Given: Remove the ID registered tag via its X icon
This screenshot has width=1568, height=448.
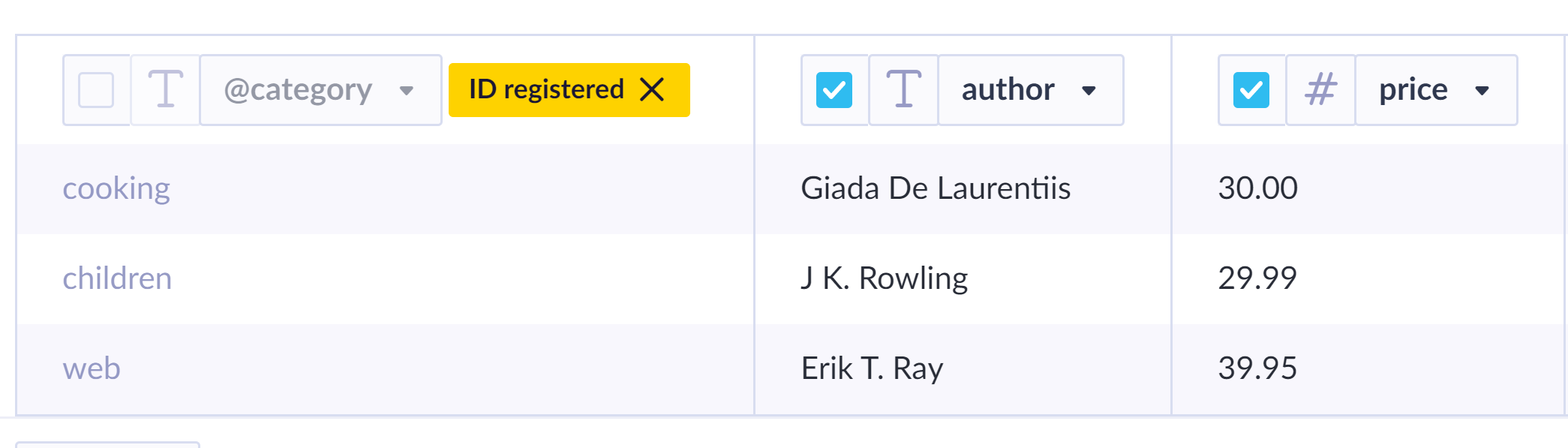Looking at the screenshot, I should coord(653,89).
